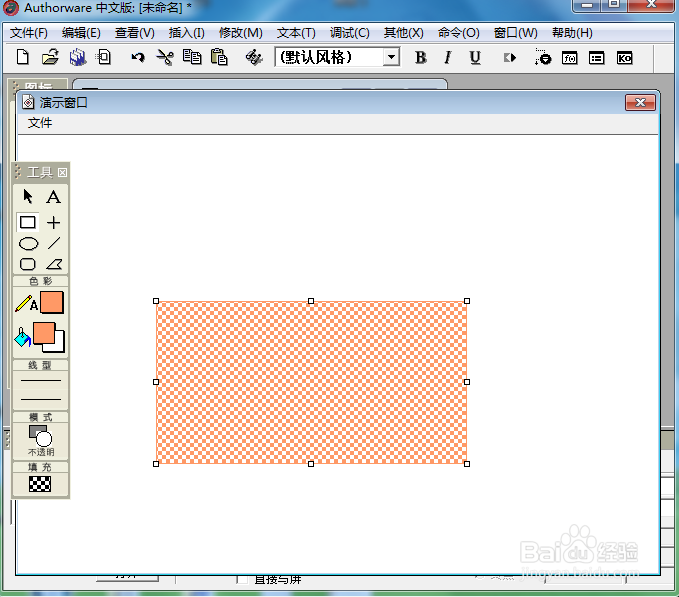Open the default style dropdown
The width and height of the screenshot is (679, 597).
click(x=391, y=57)
